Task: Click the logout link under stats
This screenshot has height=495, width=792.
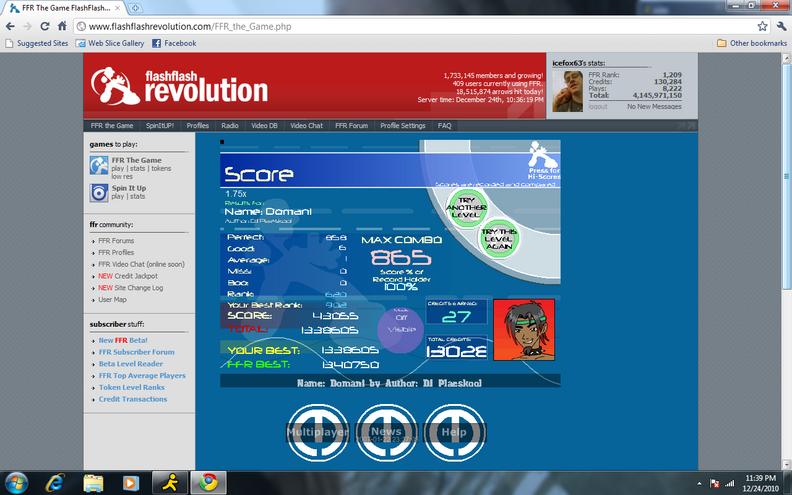Action: 598,107
